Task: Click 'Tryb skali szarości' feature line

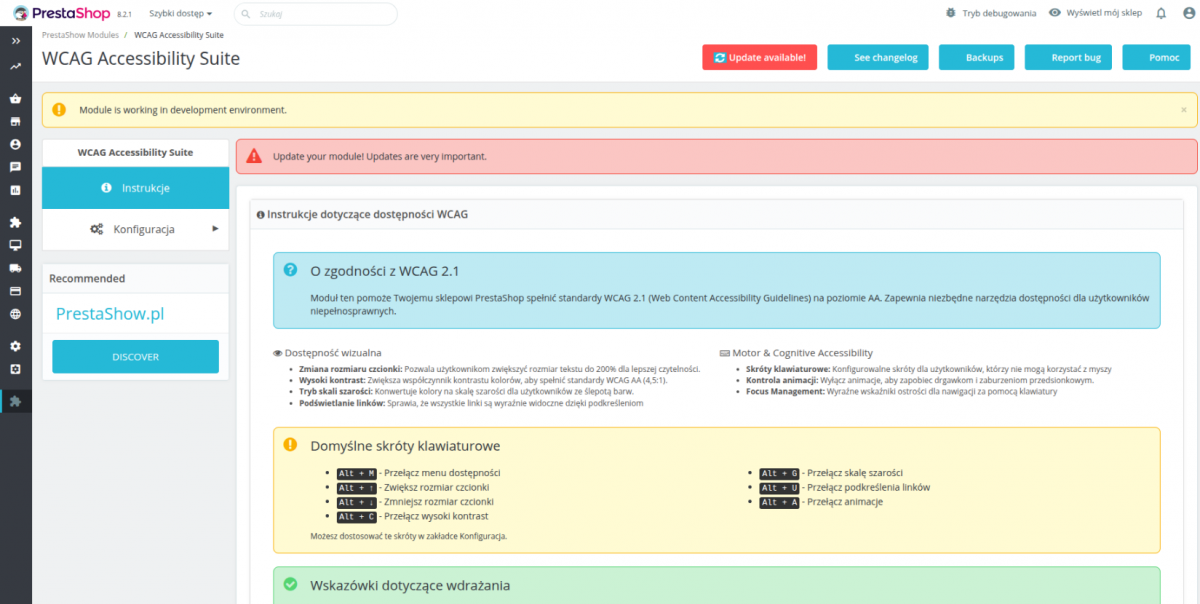Action: tap(466, 392)
